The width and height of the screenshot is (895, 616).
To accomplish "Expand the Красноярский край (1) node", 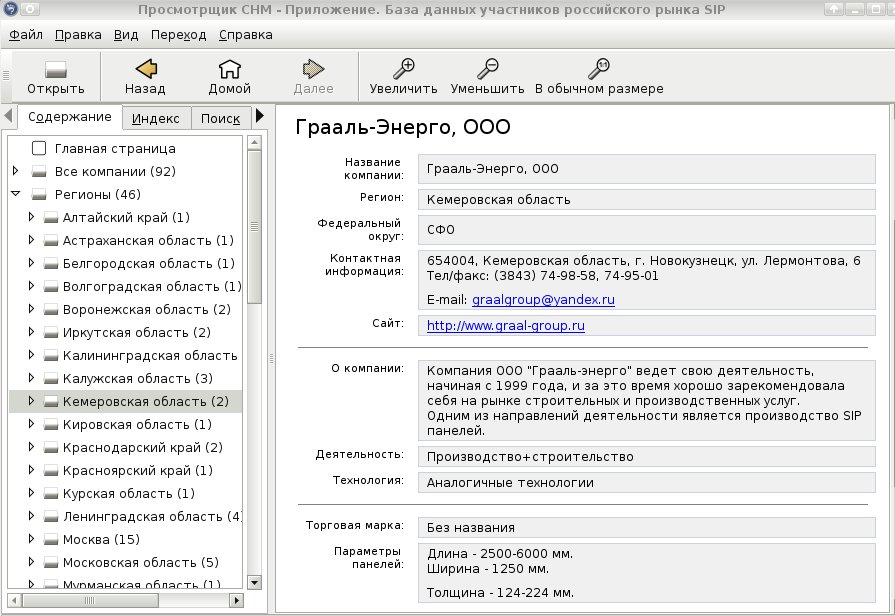I will [x=31, y=470].
